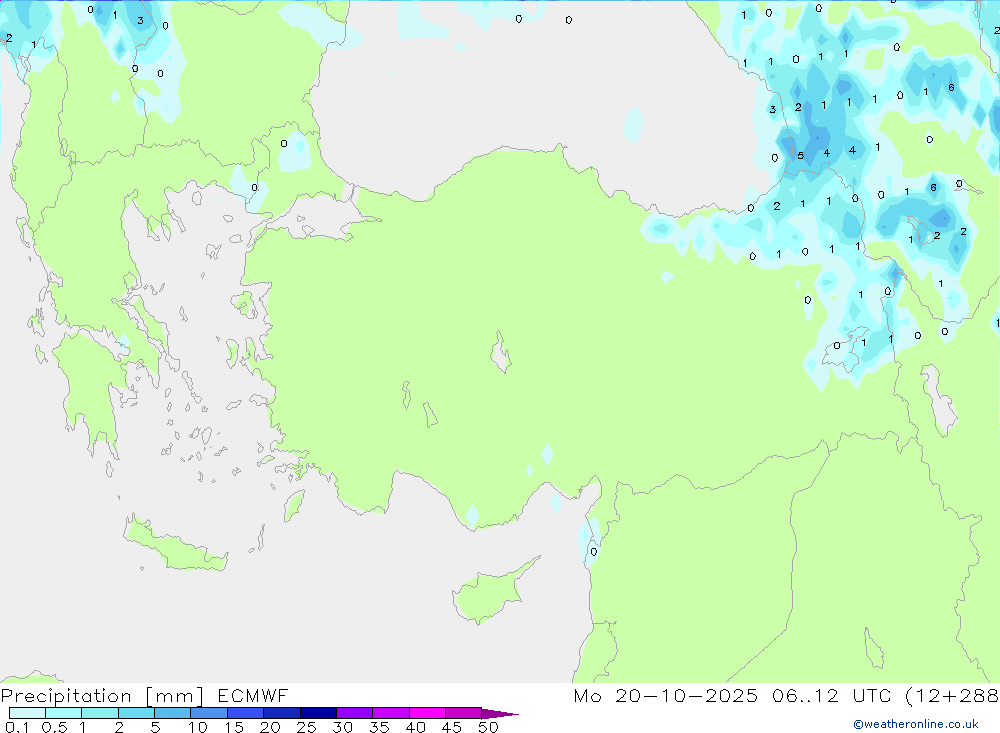Select the 30–35 mm legend color swatch
This screenshot has width=1000, height=733.
pyautogui.click(x=355, y=713)
